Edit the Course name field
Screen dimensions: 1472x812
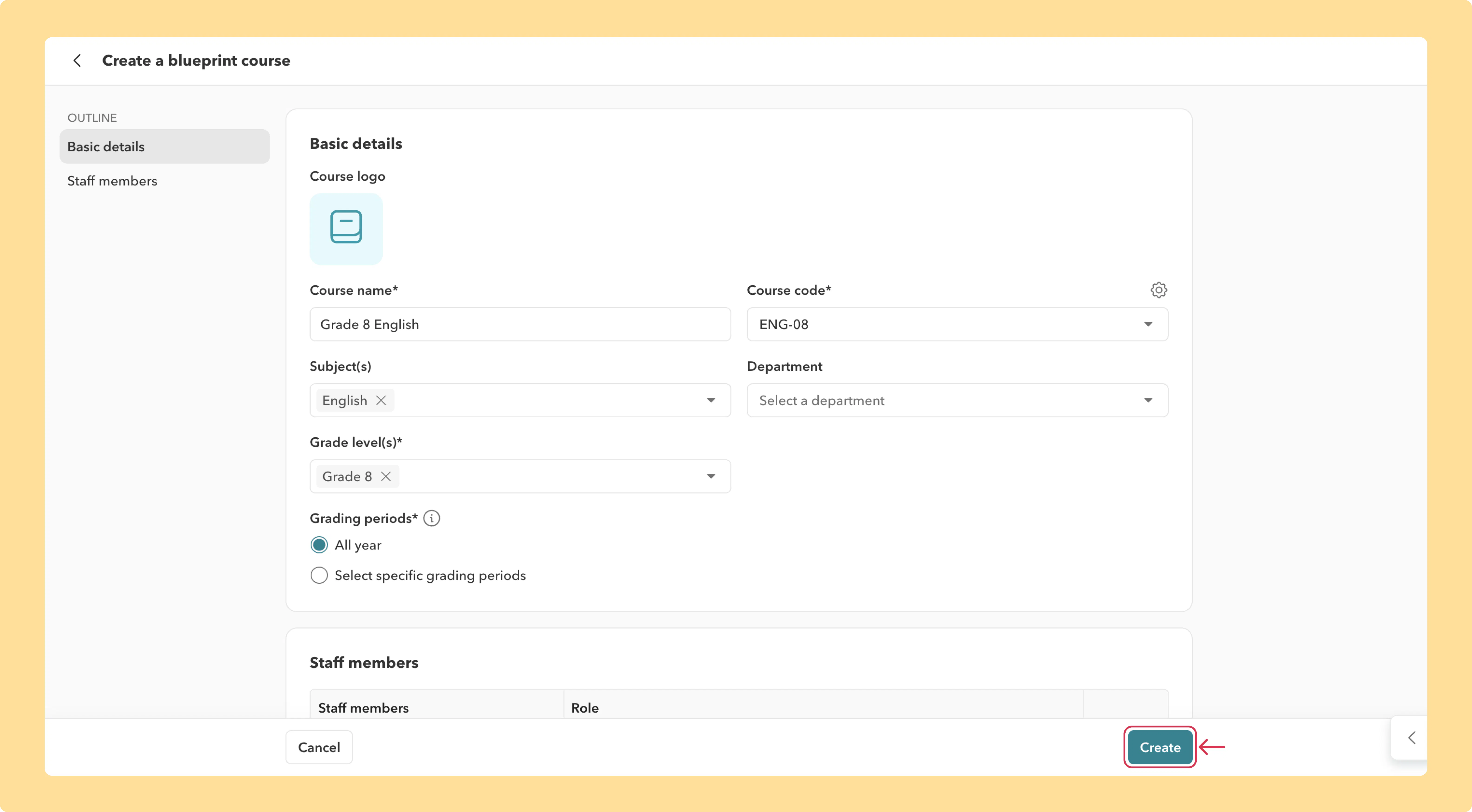click(520, 324)
